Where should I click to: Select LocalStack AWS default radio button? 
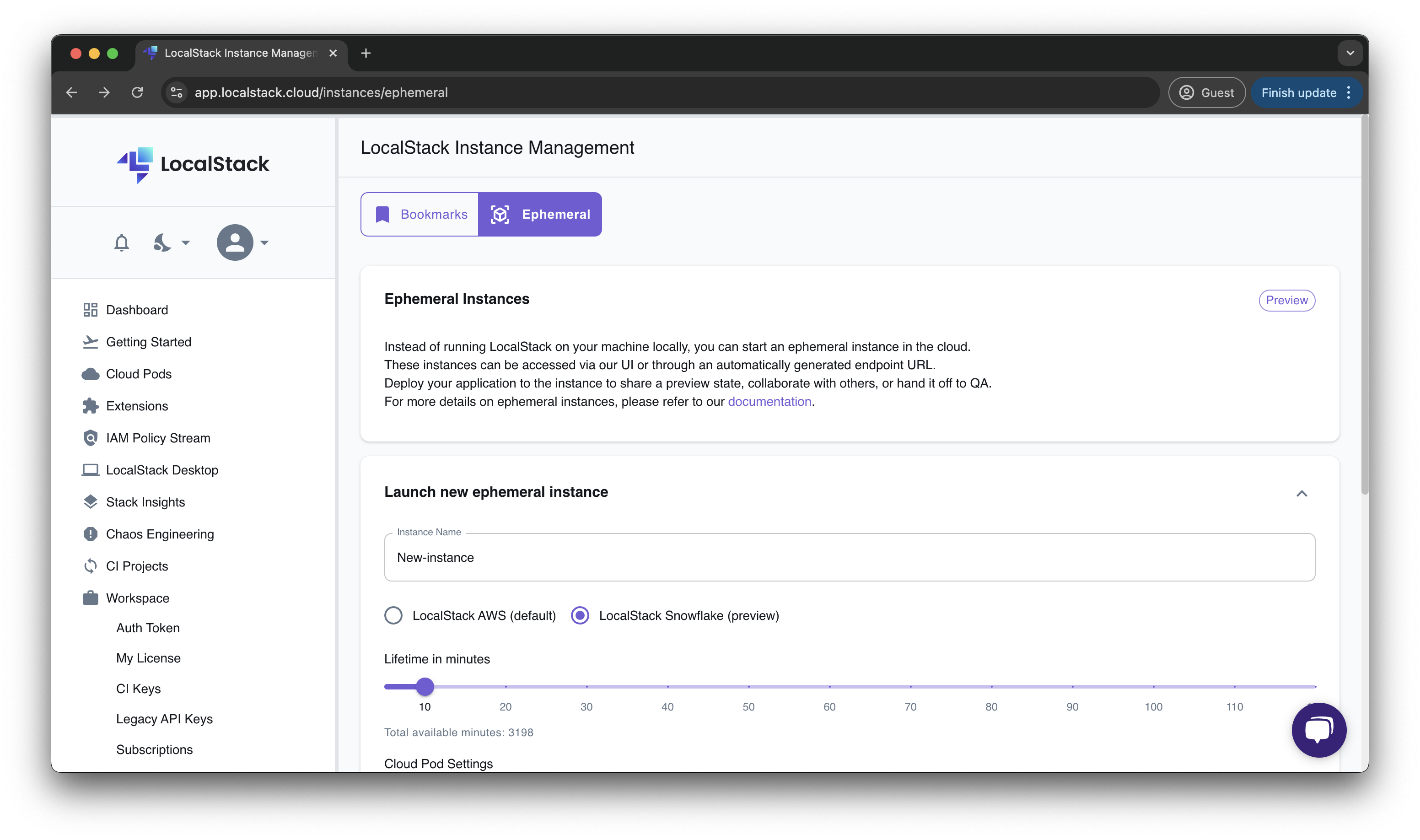click(x=393, y=615)
